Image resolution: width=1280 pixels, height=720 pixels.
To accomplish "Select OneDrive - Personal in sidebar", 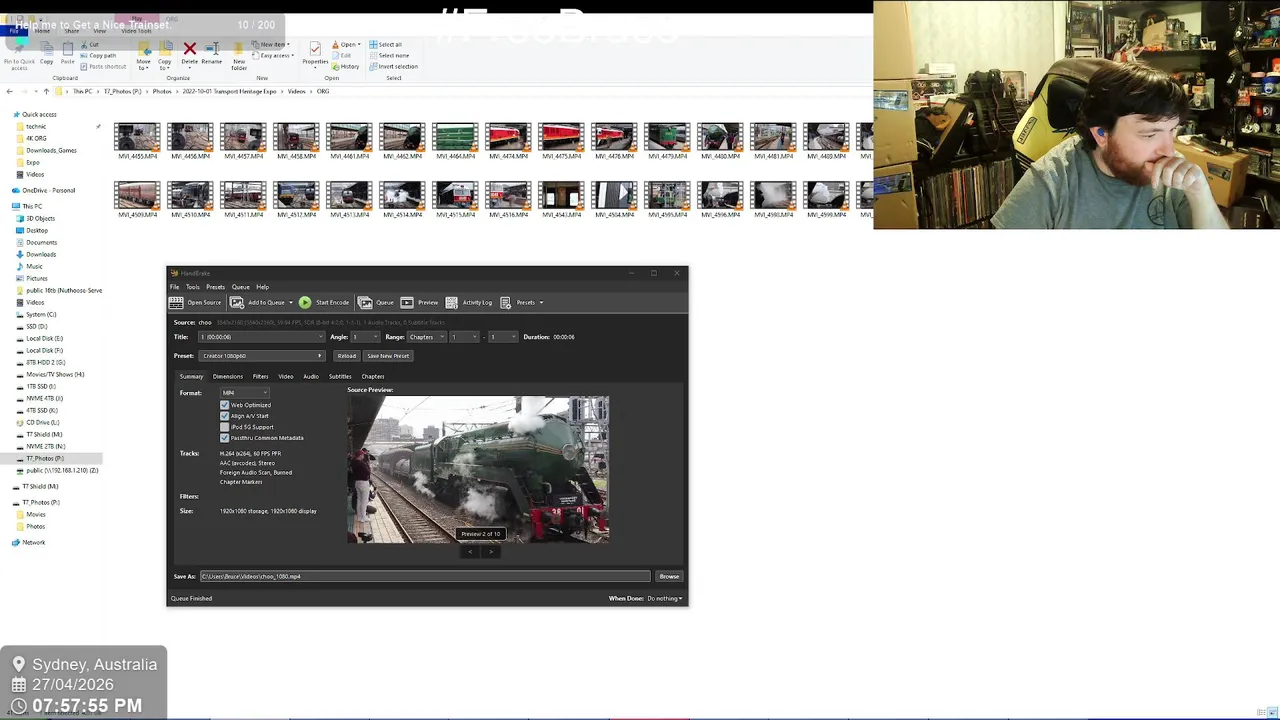I will coord(48,190).
